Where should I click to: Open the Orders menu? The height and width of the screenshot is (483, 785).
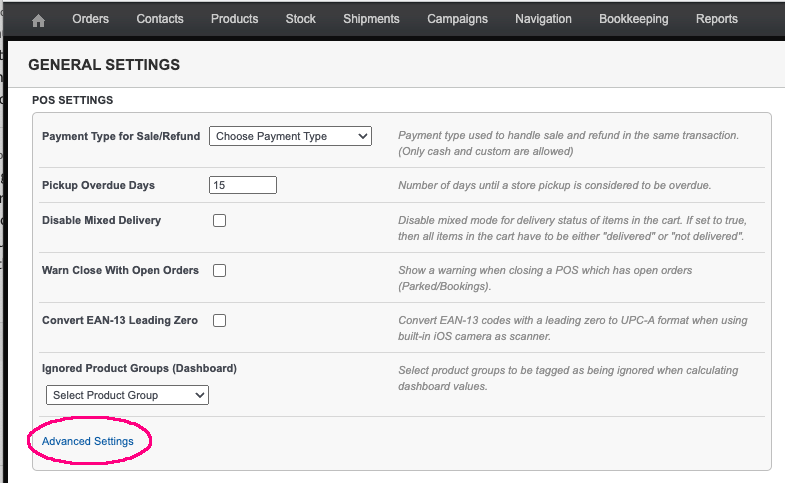(90, 19)
